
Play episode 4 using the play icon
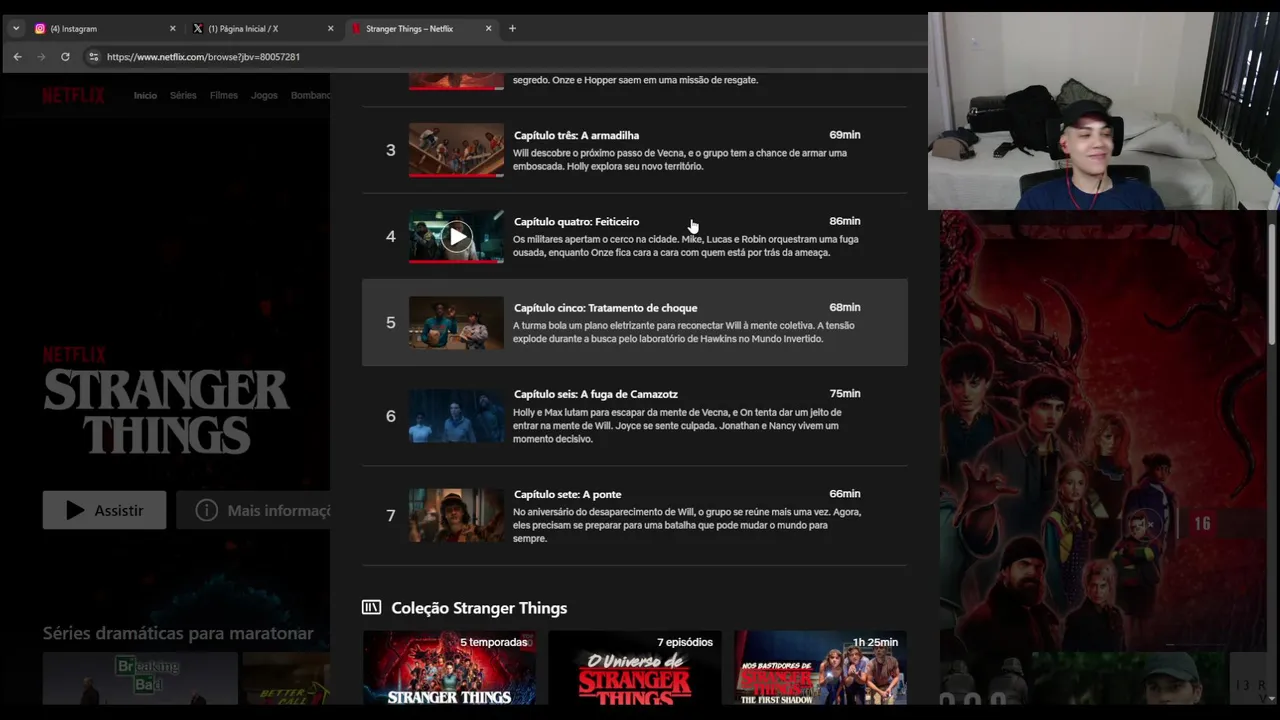[456, 237]
